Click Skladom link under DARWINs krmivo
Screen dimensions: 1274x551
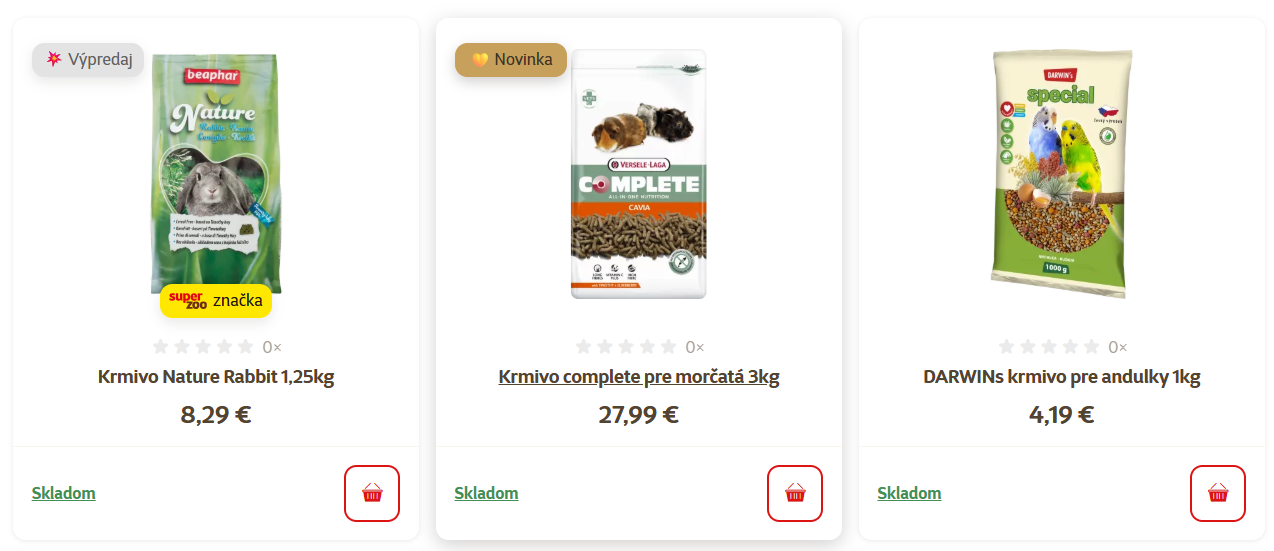click(x=910, y=493)
